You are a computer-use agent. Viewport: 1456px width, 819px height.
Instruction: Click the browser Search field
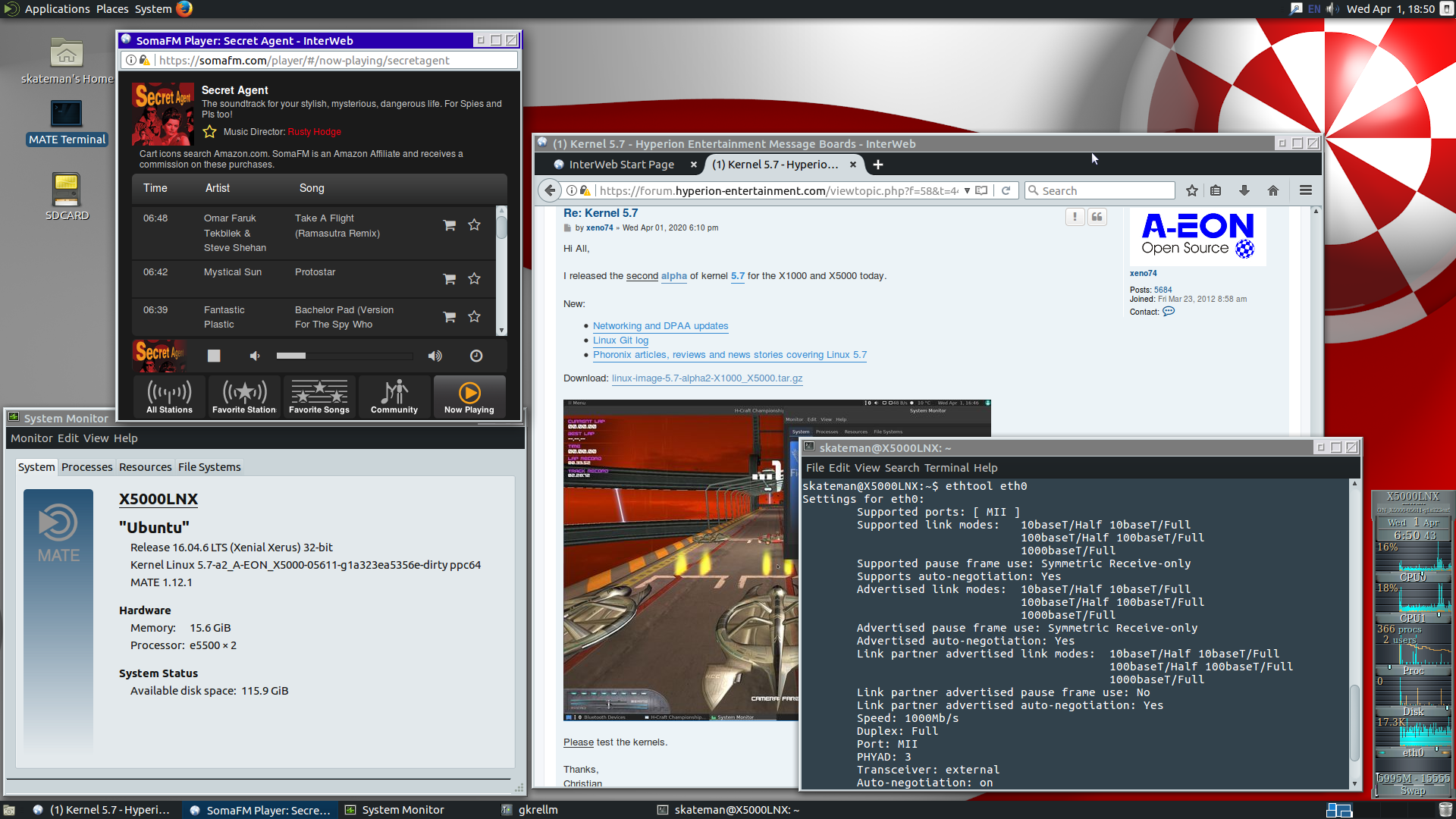1100,190
